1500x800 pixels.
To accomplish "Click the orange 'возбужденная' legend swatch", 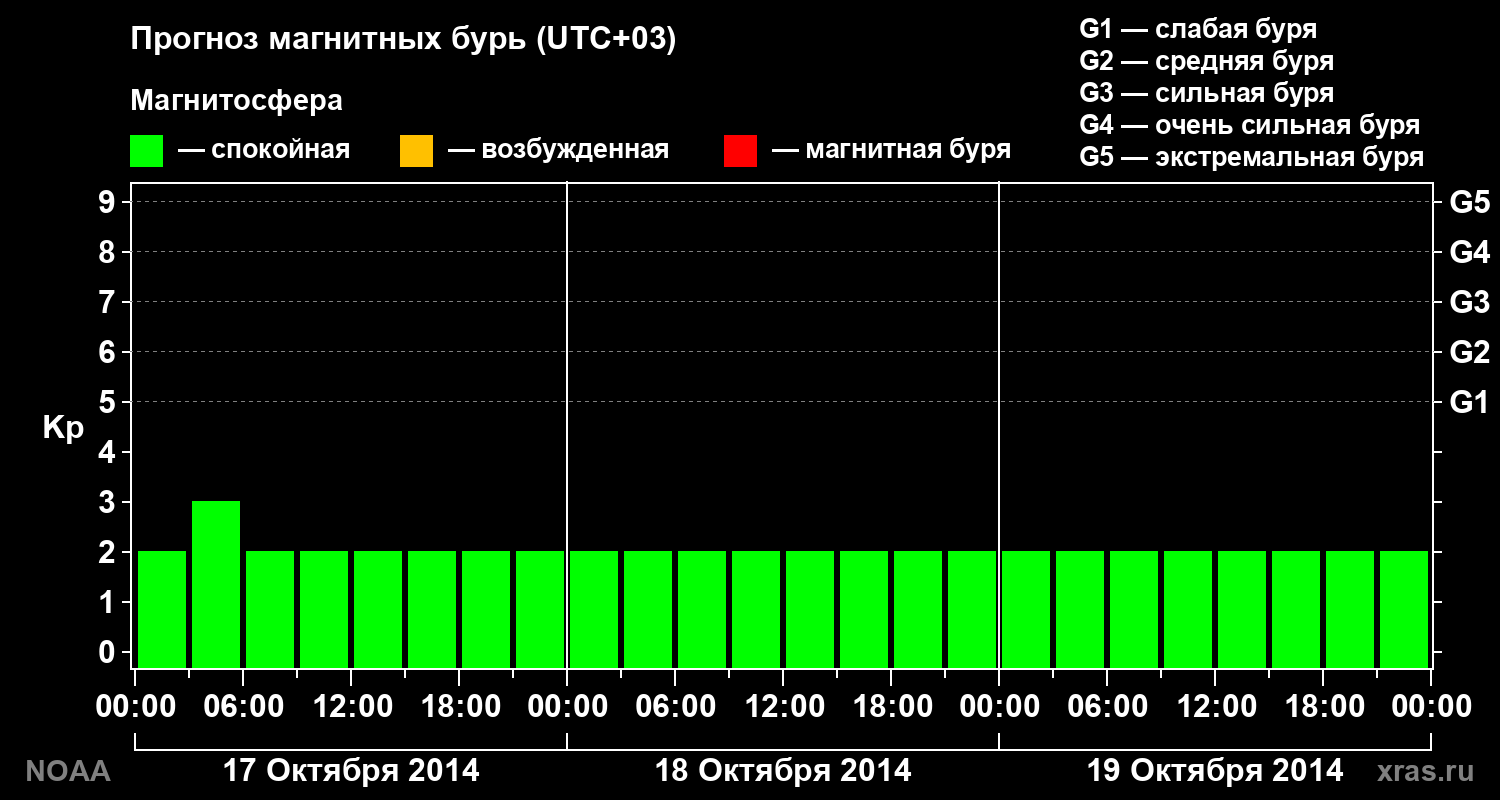I will point(416,151).
